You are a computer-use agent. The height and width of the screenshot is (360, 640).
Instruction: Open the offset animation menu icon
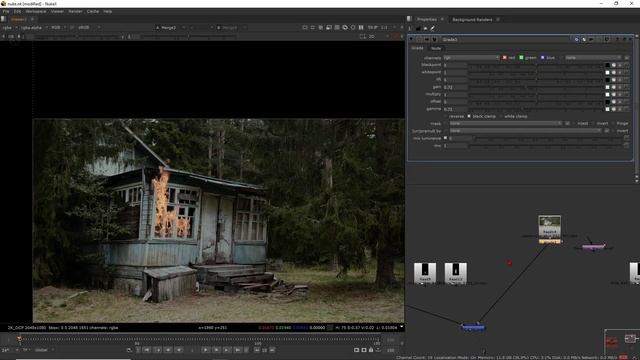click(627, 102)
